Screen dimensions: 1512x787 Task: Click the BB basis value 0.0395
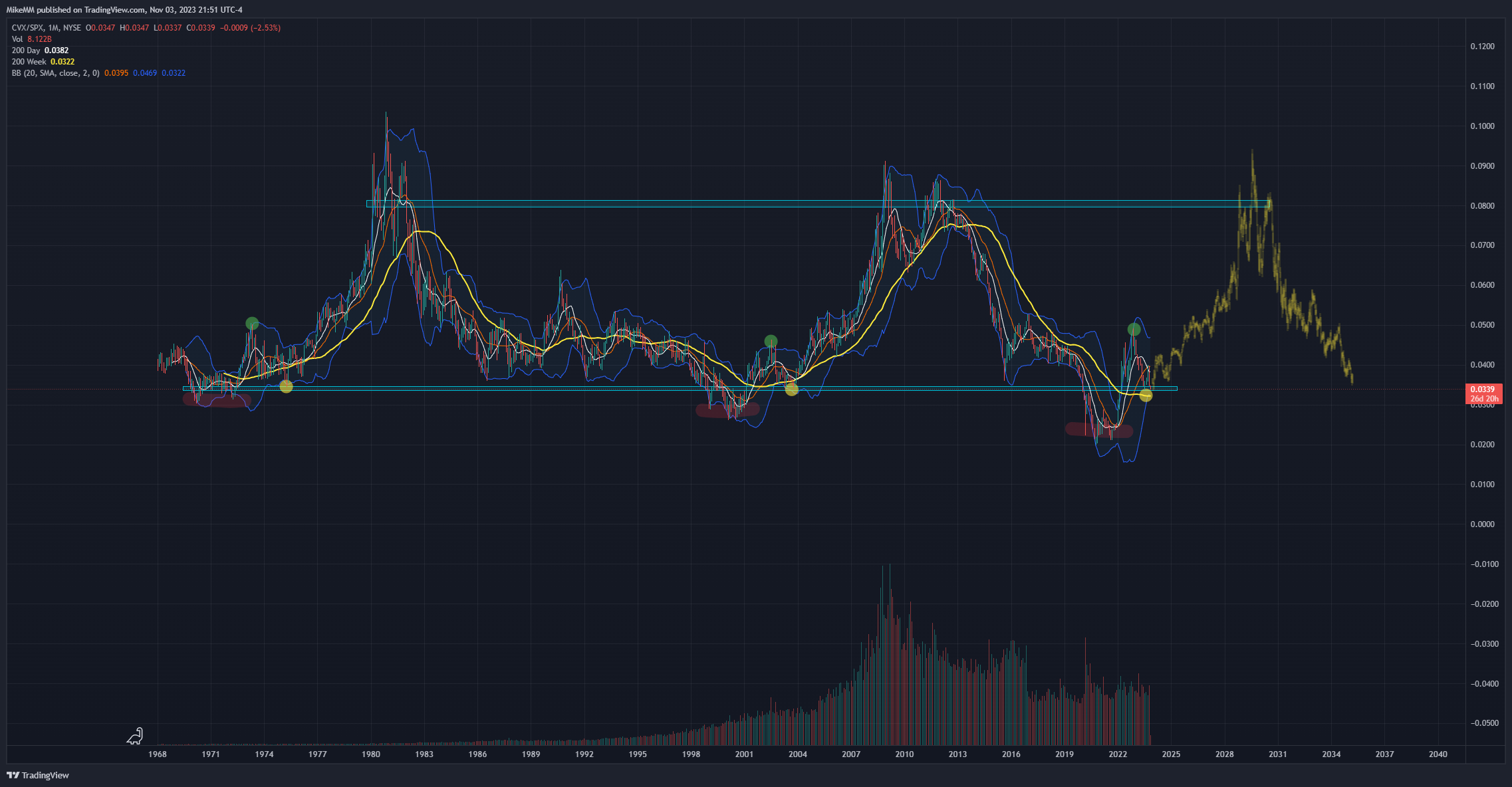click(116, 73)
